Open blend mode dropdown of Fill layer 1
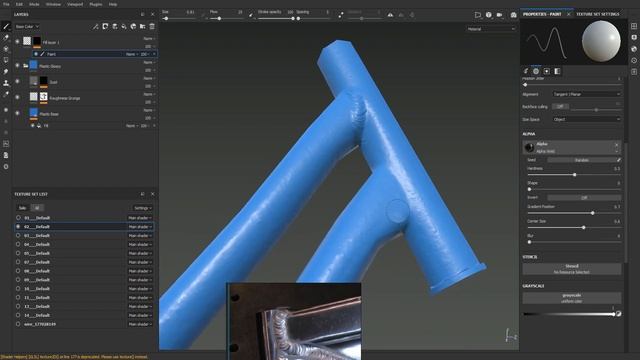The image size is (640, 360). (149, 39)
